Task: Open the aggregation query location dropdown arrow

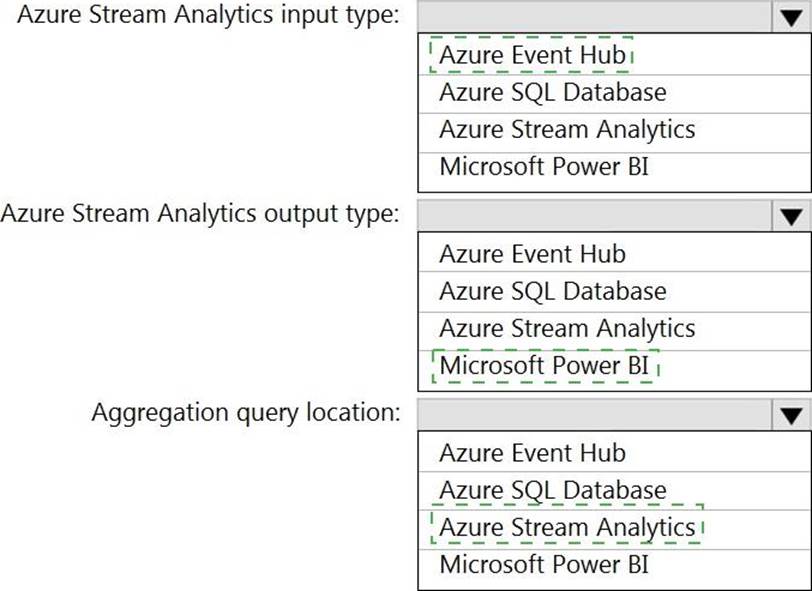Action: coord(792,415)
